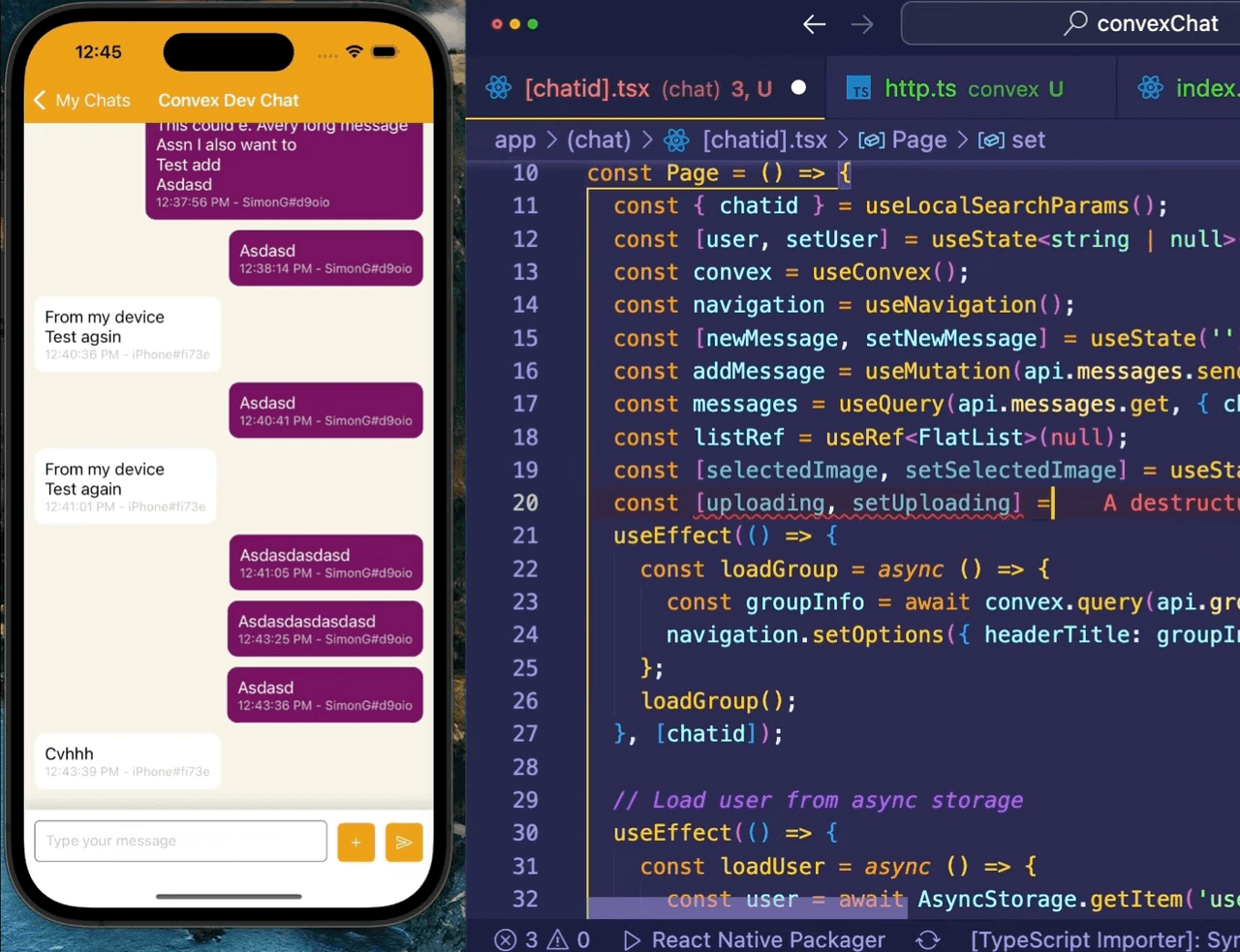Tap the Convex Dev Chat header title
Viewport: 1240px width, 952px height.
[229, 100]
